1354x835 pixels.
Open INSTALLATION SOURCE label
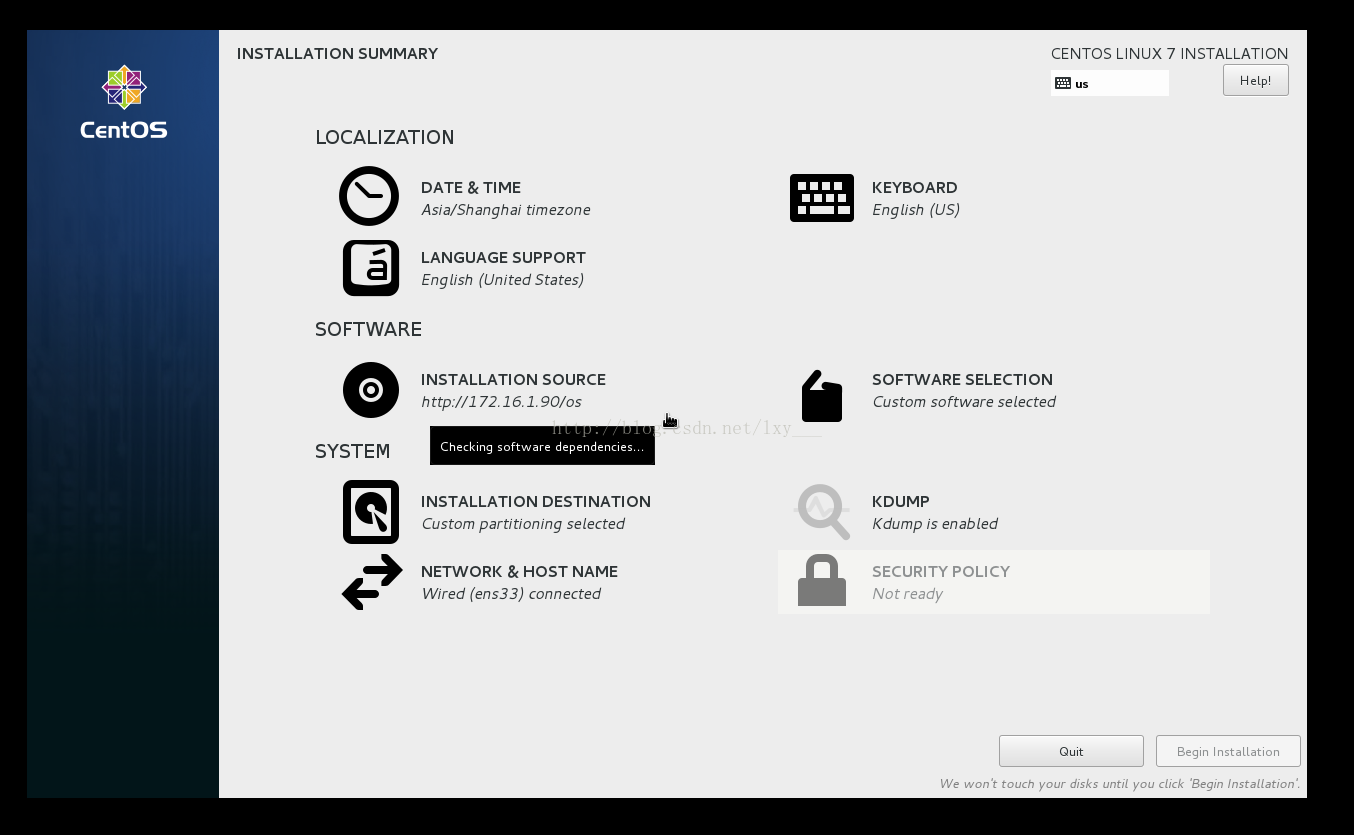tap(513, 380)
